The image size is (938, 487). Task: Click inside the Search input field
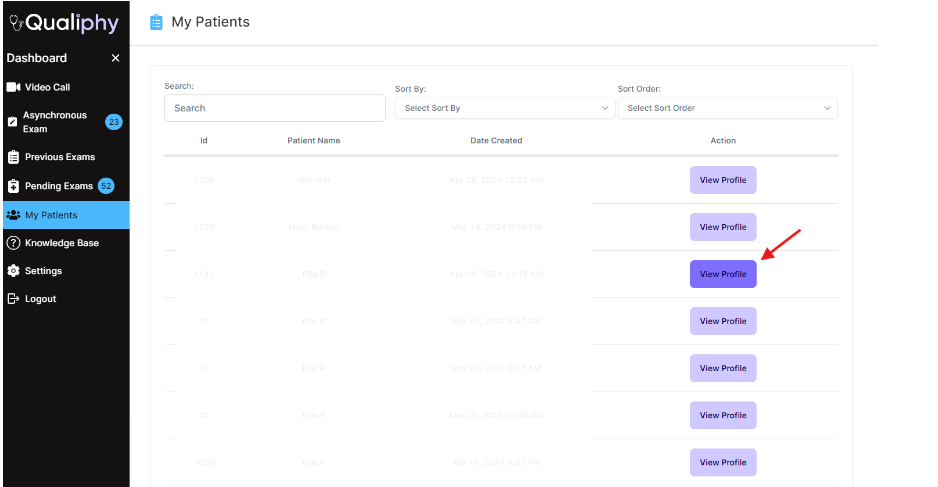[274, 108]
